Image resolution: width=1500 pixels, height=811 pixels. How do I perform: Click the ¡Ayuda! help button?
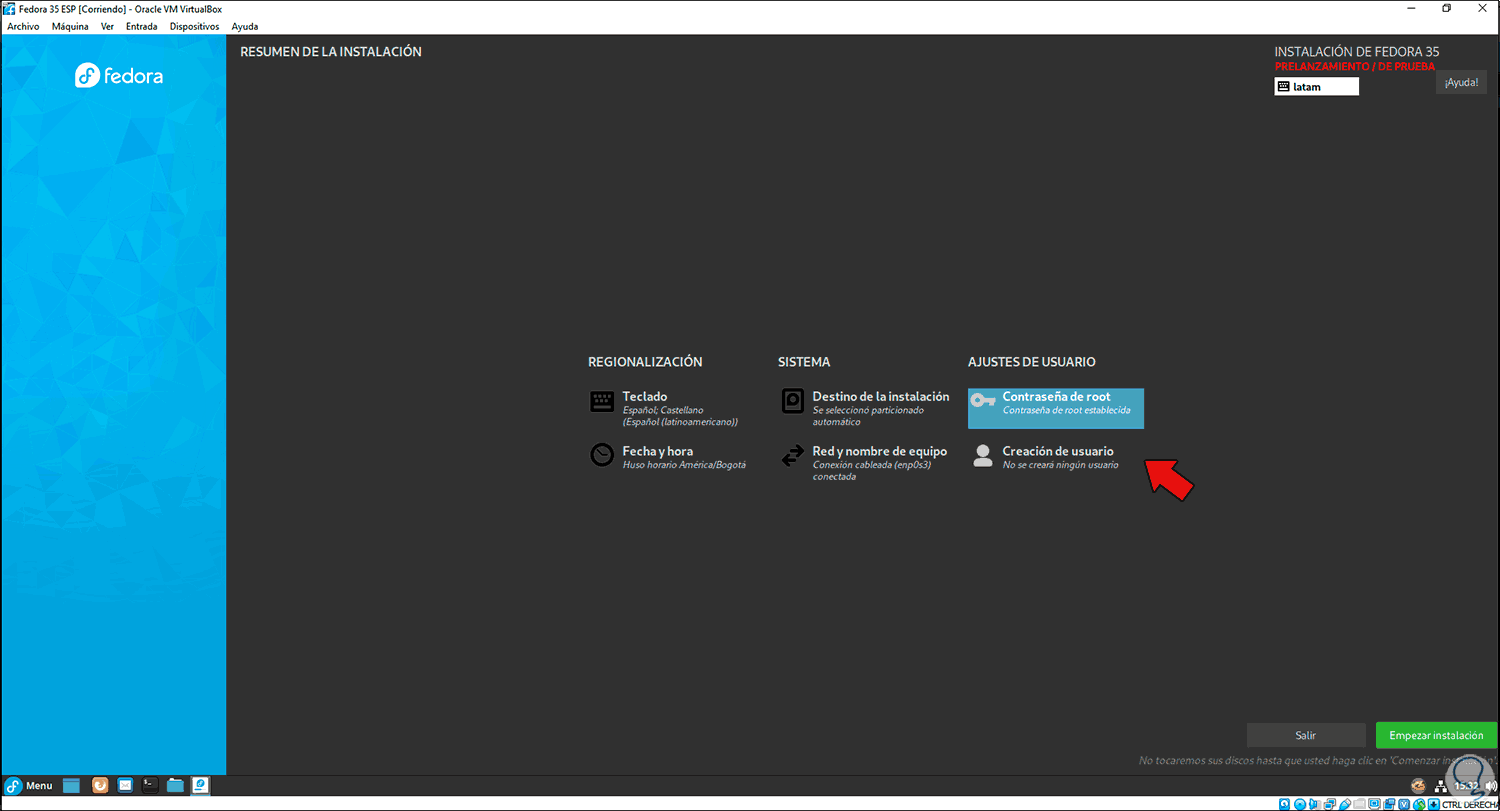[x=1461, y=83]
